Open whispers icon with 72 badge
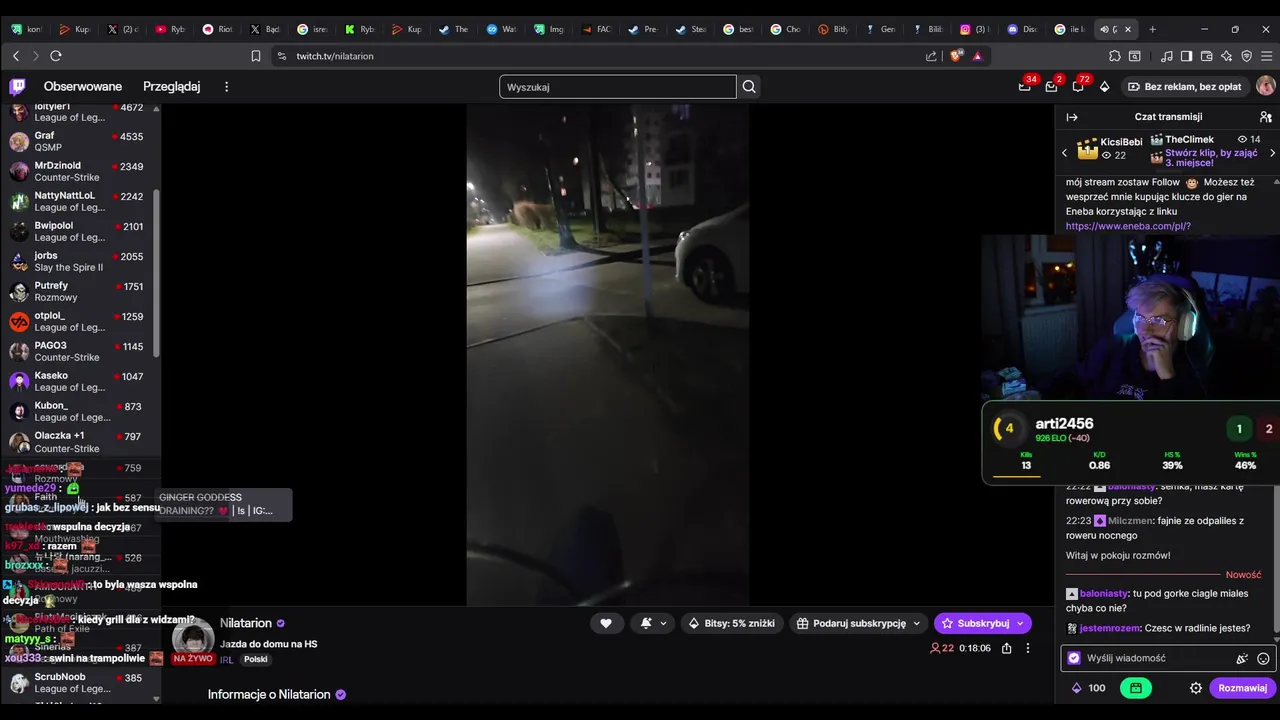The height and width of the screenshot is (720, 1280). (1078, 87)
